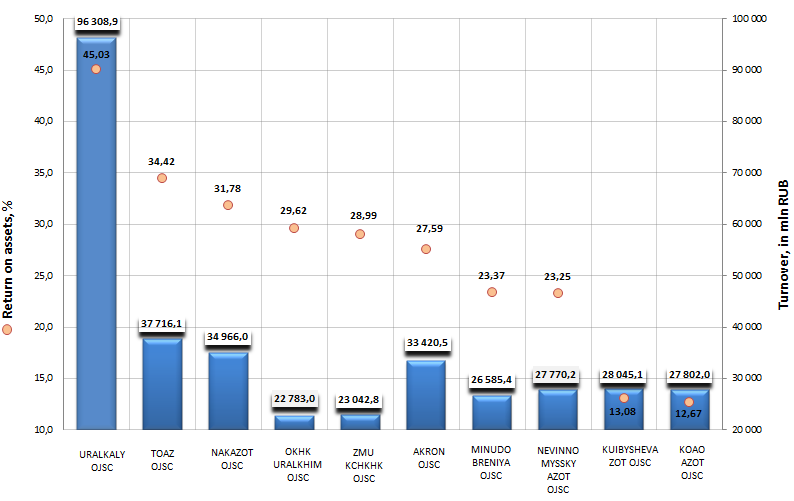Select the orange marker below 23,25
This screenshot has width=794, height=501.
pyautogui.click(x=558, y=293)
